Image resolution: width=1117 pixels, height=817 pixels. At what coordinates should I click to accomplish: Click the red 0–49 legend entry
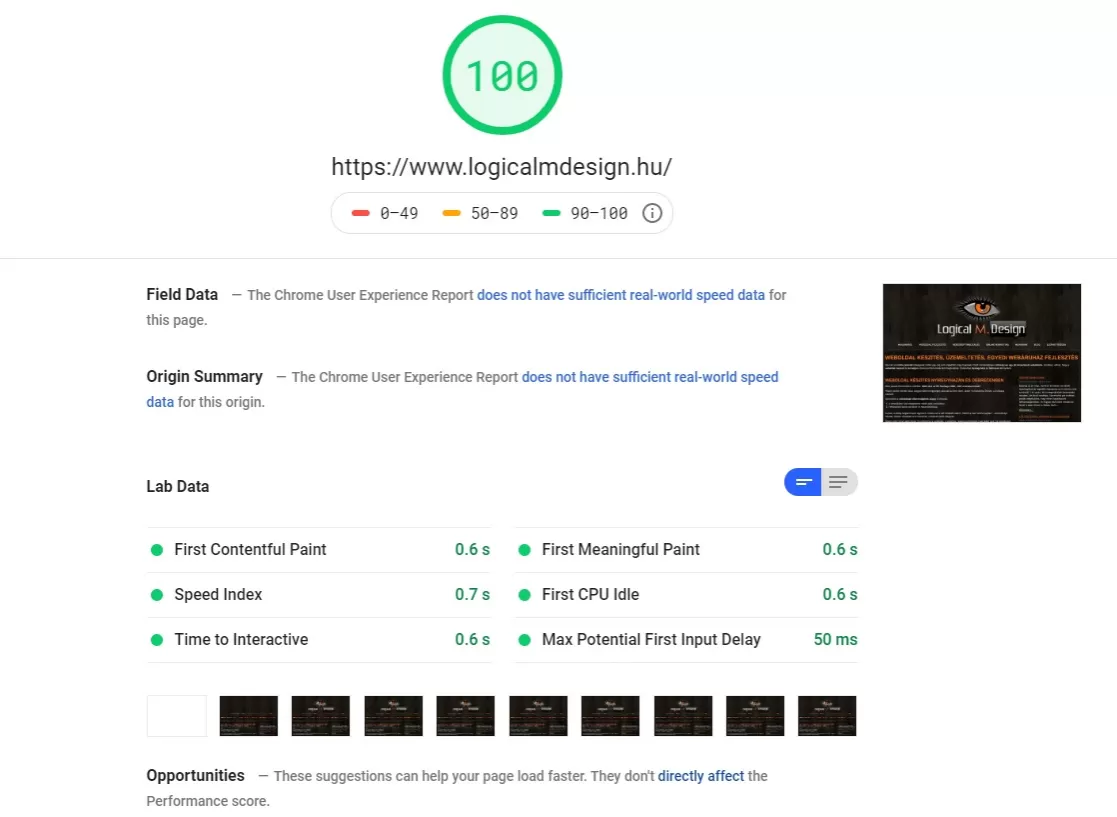[385, 213]
